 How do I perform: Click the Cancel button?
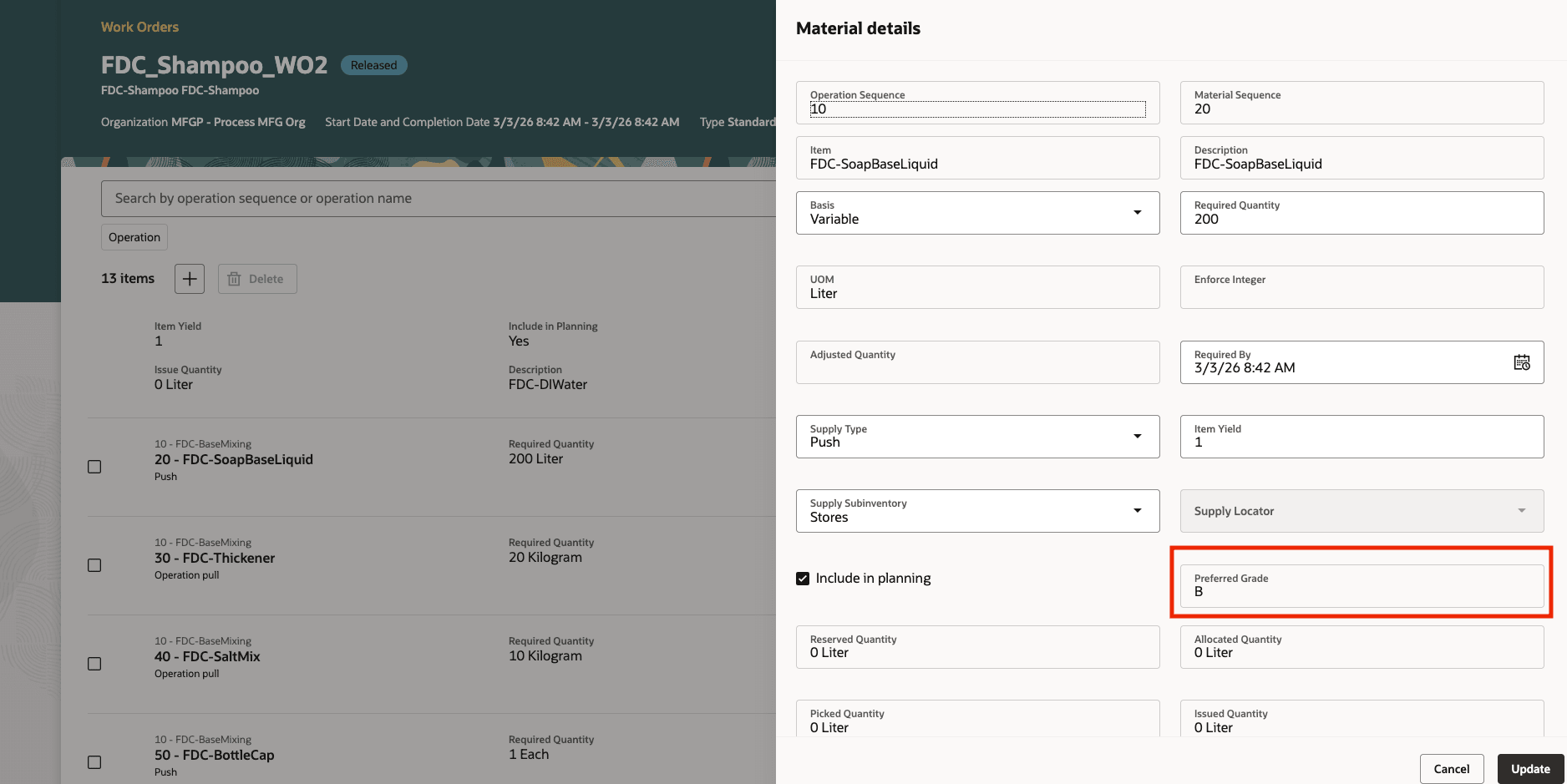(1452, 769)
